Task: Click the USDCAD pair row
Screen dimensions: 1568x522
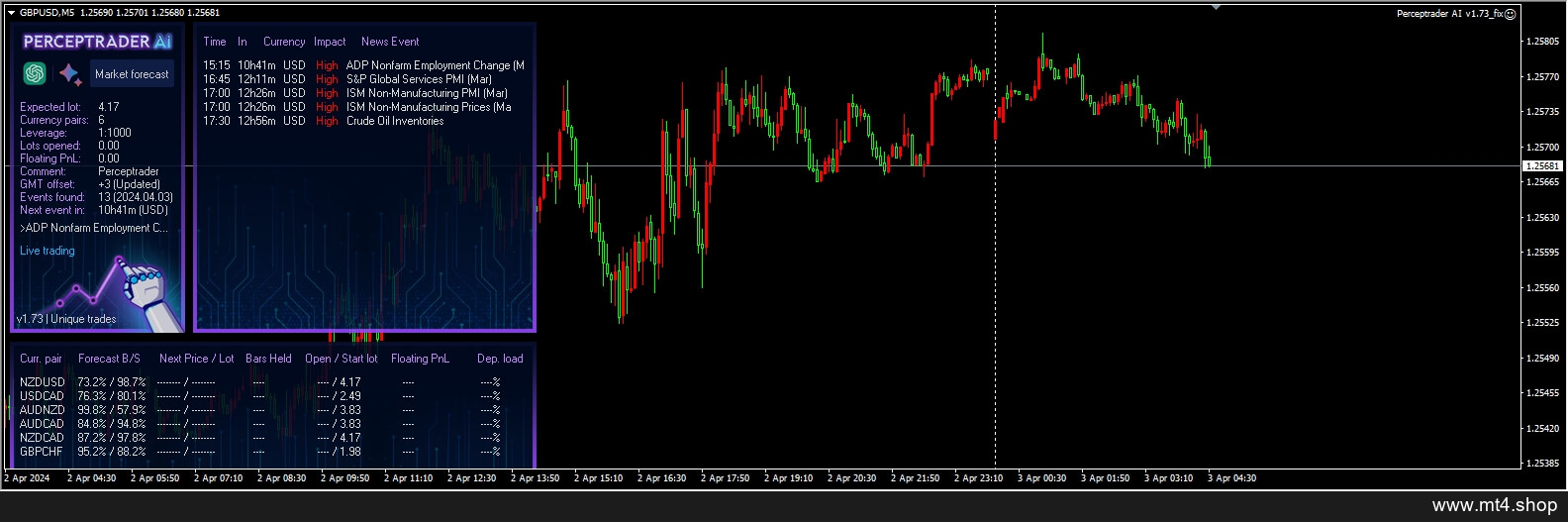Action: click(x=260, y=396)
